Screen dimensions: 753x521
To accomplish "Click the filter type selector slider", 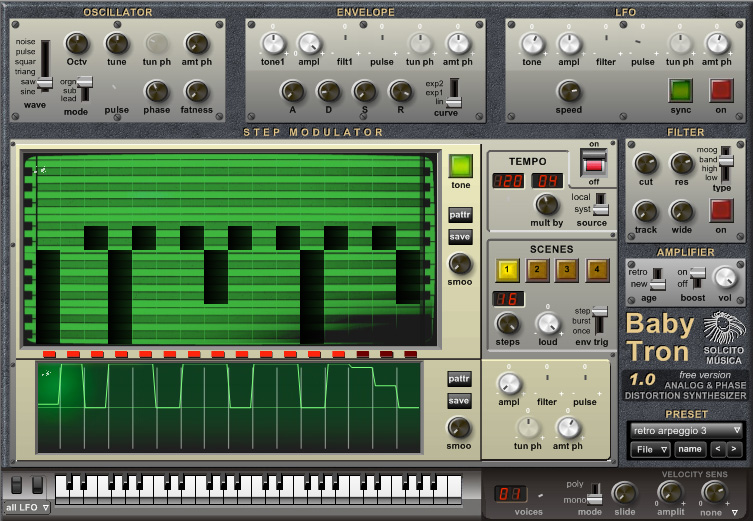I will coord(726,164).
